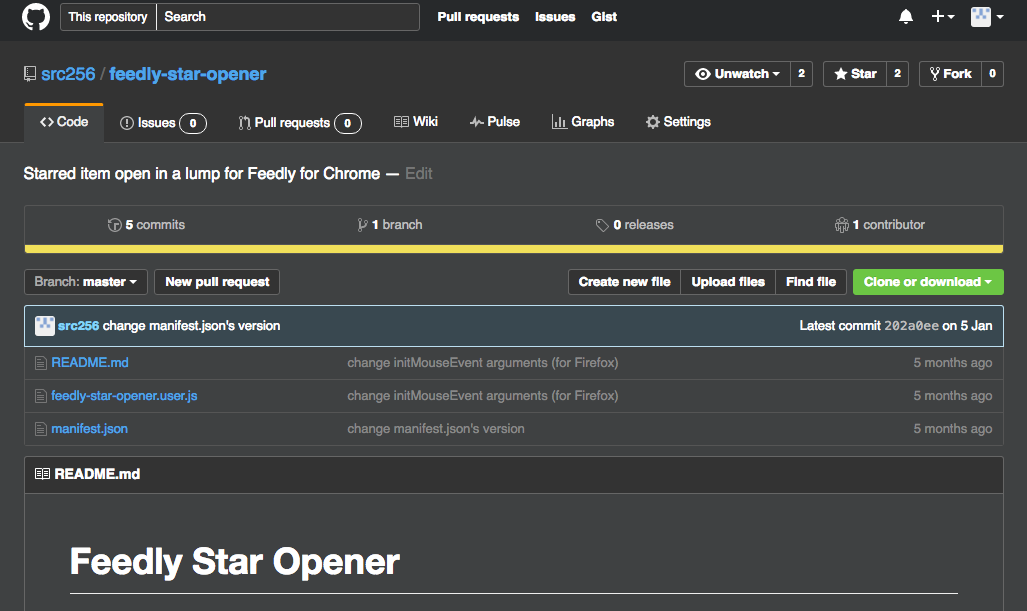This screenshot has width=1027, height=611.
Task: Click the Feedly Star Opener heading
Action: [234, 562]
